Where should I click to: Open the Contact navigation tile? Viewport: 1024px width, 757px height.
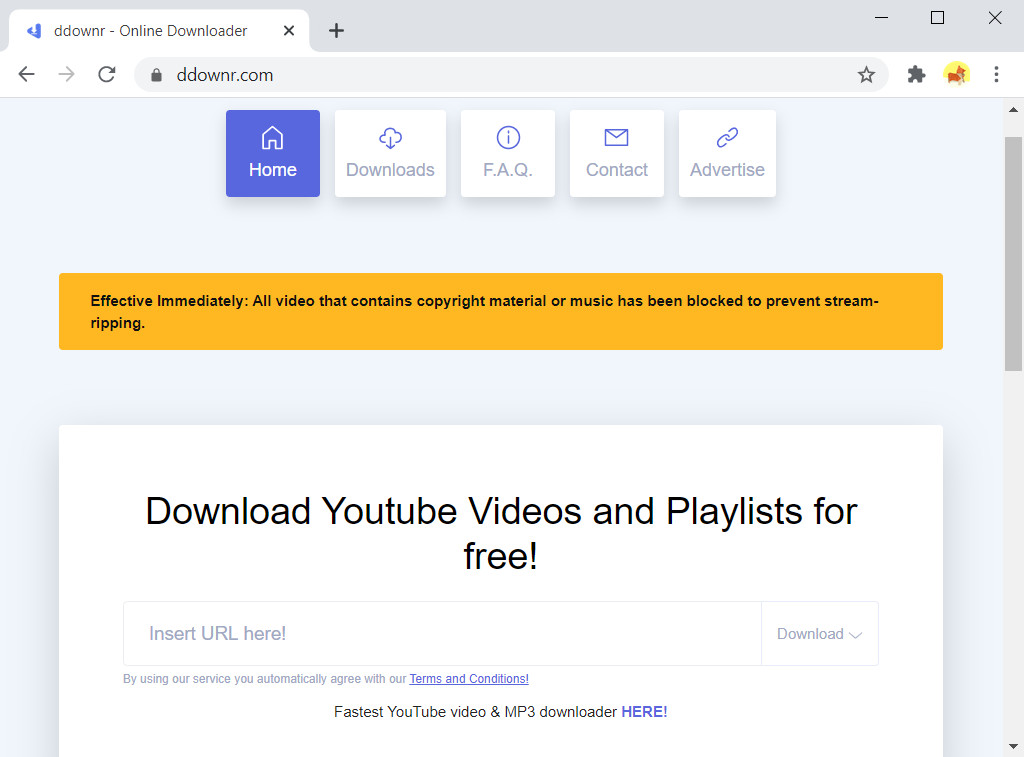(x=616, y=153)
